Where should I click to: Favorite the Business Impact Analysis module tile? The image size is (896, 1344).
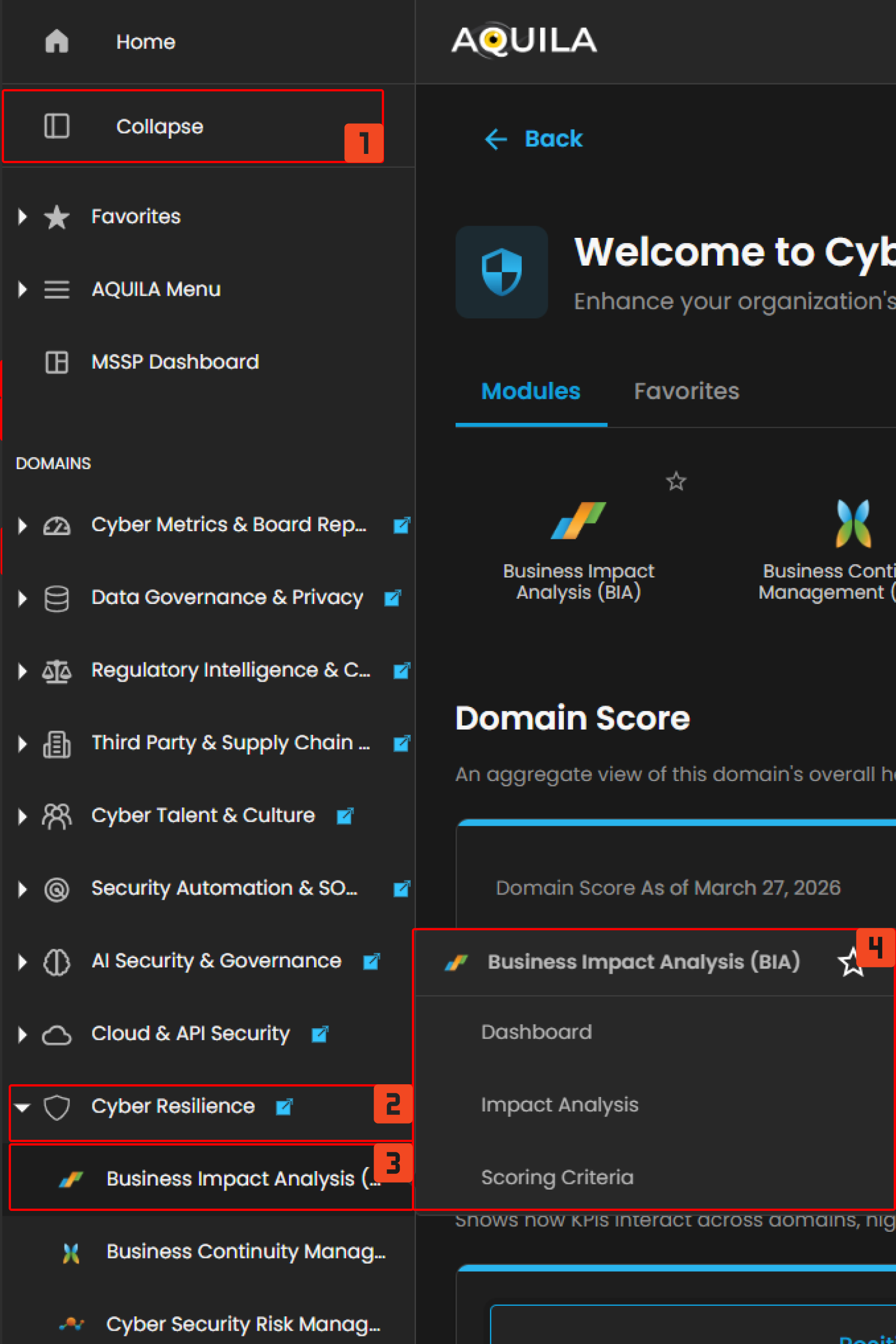point(676,481)
